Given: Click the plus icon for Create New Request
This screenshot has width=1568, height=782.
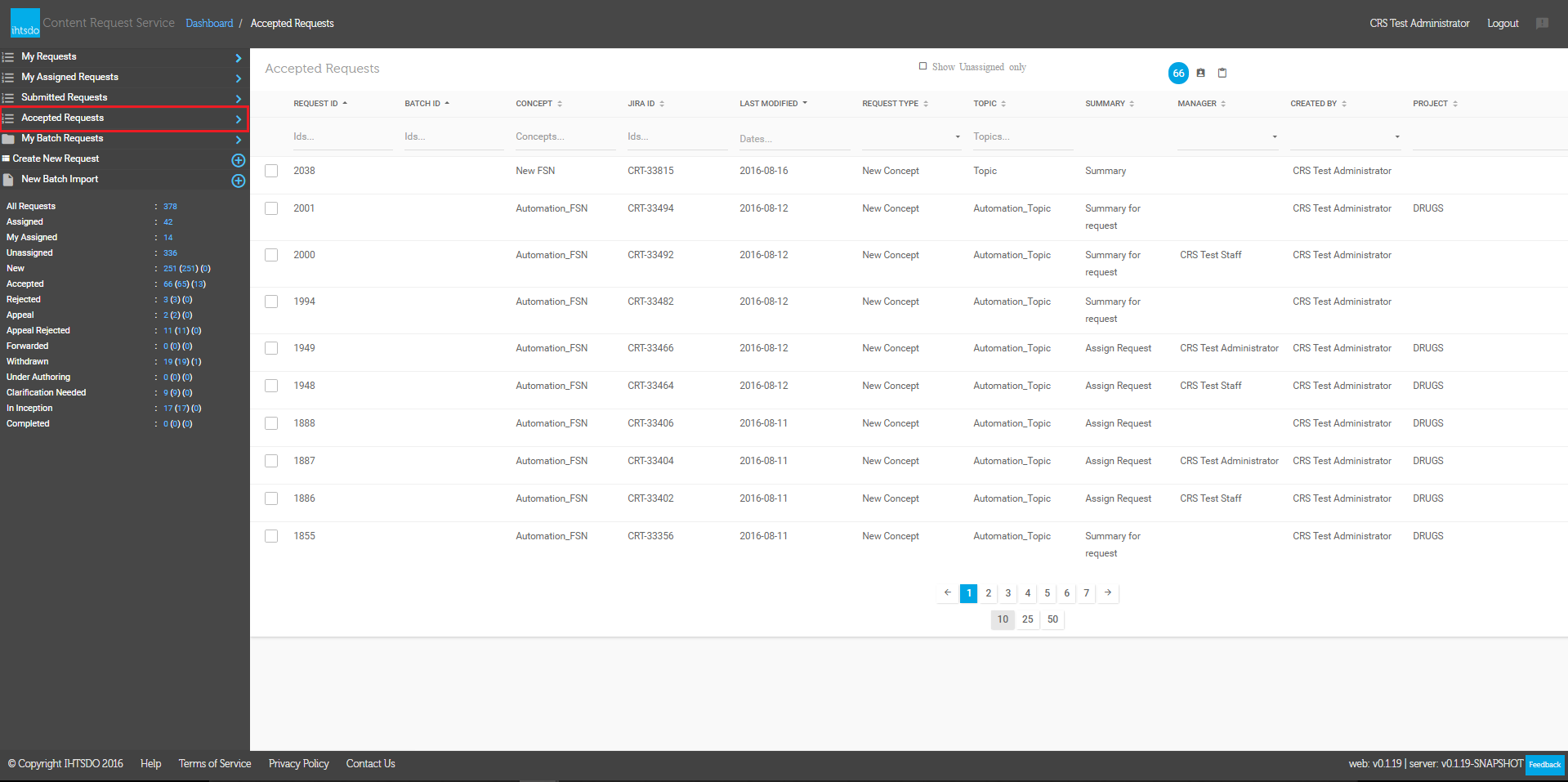Looking at the screenshot, I should [238, 160].
